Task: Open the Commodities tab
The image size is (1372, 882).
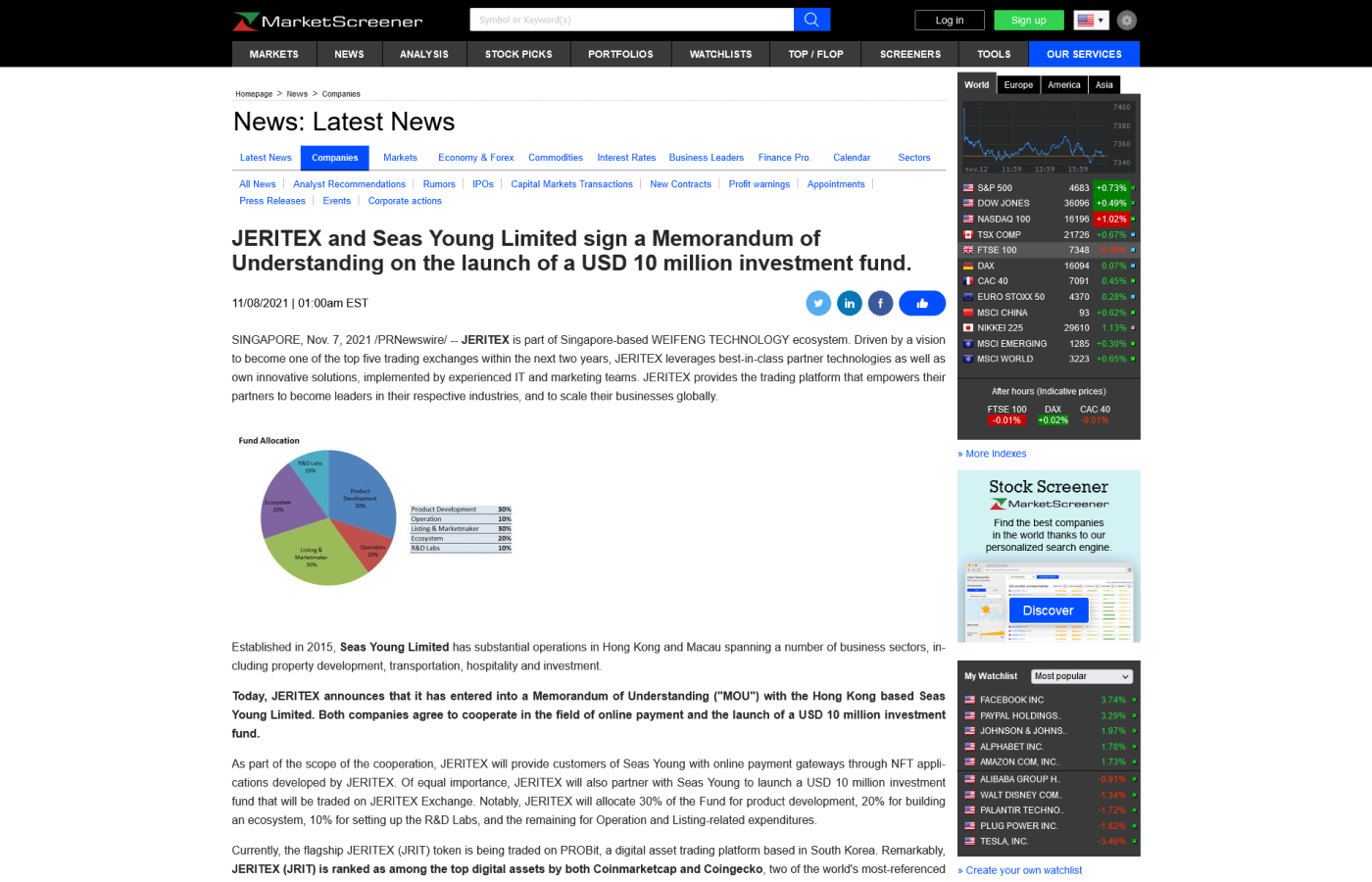Action: 556,158
